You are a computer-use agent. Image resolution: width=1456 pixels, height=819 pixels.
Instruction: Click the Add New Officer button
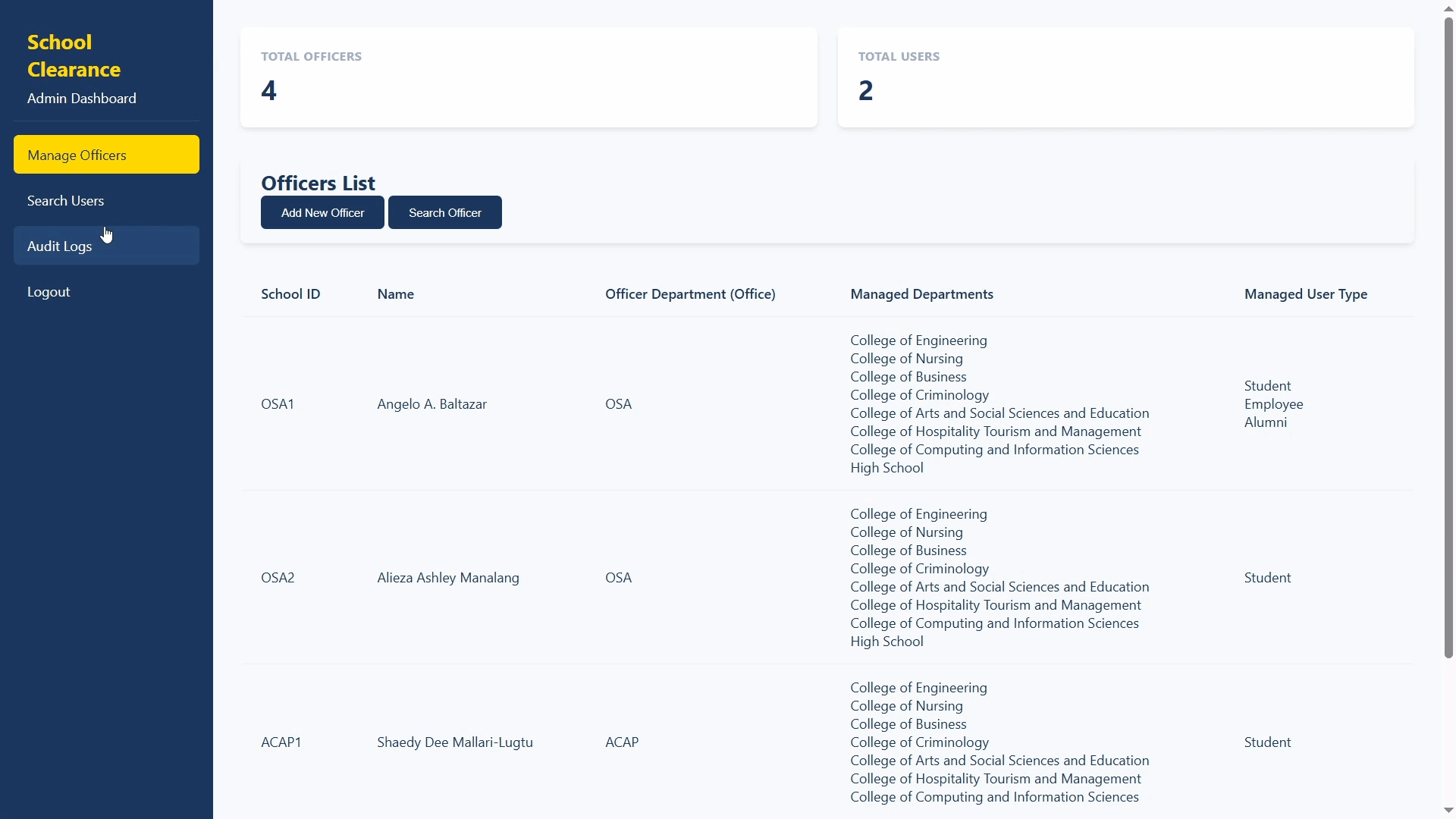point(322,212)
